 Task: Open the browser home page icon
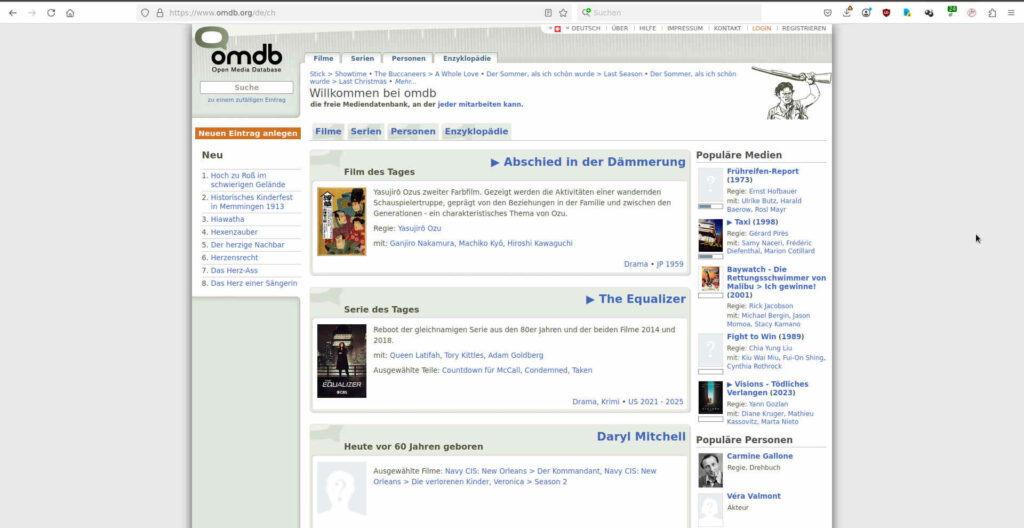(x=70, y=12)
